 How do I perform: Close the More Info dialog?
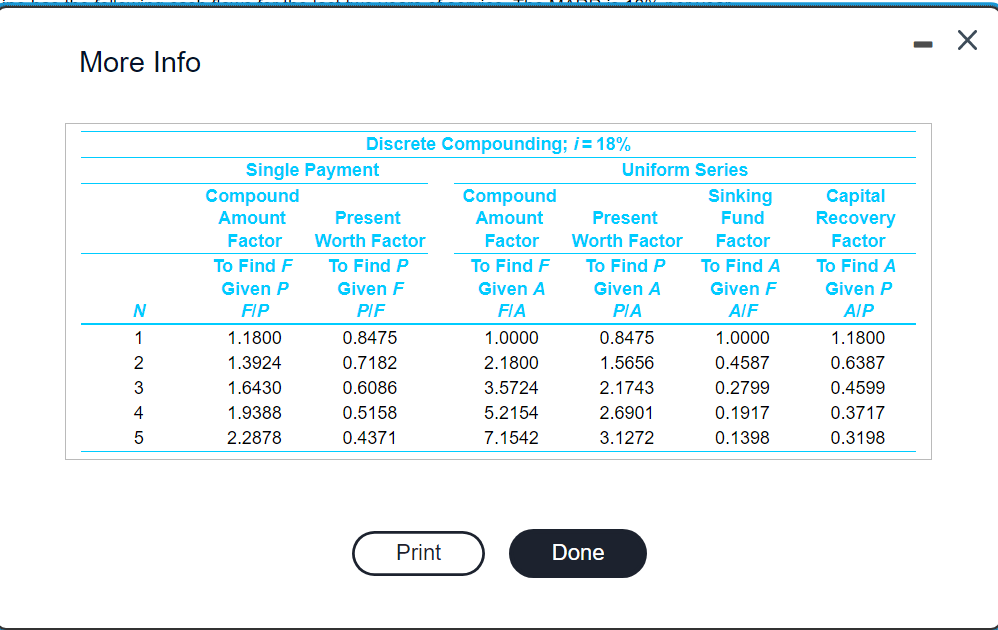pos(966,41)
